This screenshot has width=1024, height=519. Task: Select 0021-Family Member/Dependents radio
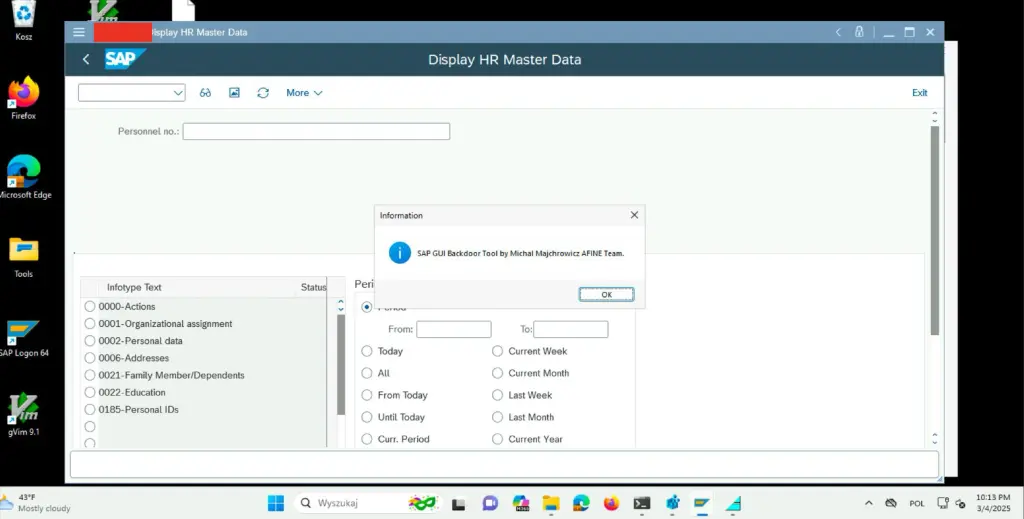90,375
